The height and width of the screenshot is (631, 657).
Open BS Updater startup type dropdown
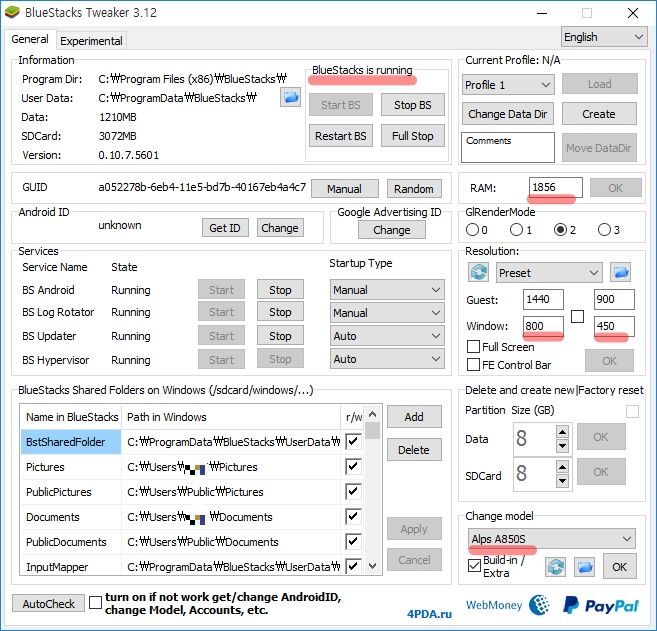(x=387, y=336)
